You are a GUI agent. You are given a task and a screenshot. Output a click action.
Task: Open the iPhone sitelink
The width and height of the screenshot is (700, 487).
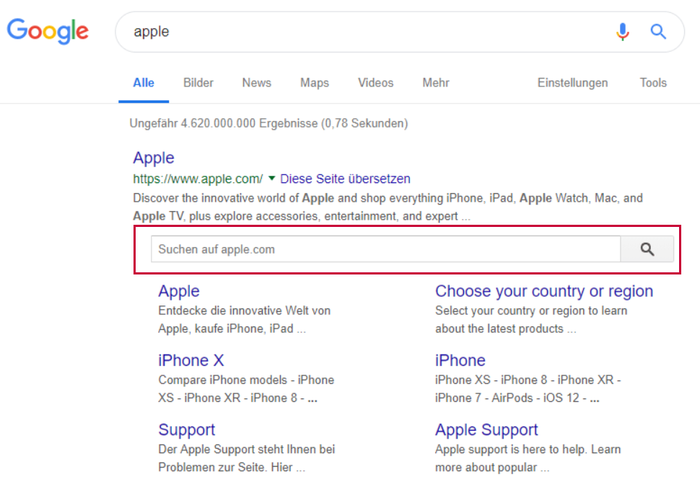(x=460, y=360)
